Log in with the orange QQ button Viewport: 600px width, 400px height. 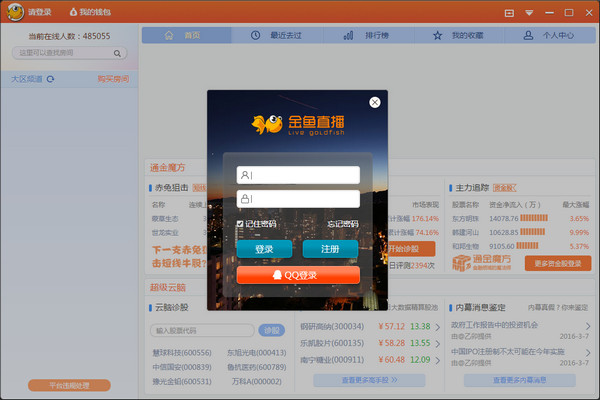(x=297, y=275)
